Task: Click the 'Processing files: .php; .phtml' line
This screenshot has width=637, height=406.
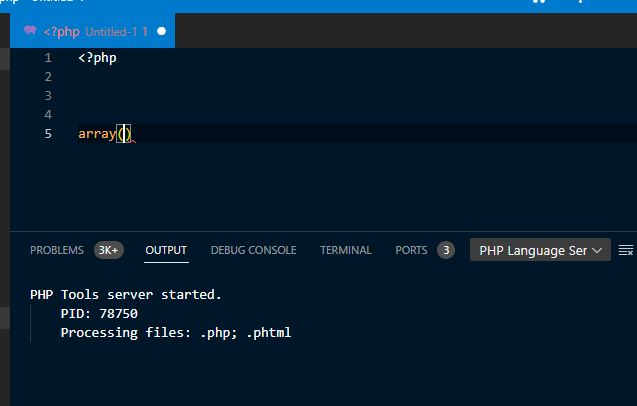Action: pyautogui.click(x=175, y=332)
